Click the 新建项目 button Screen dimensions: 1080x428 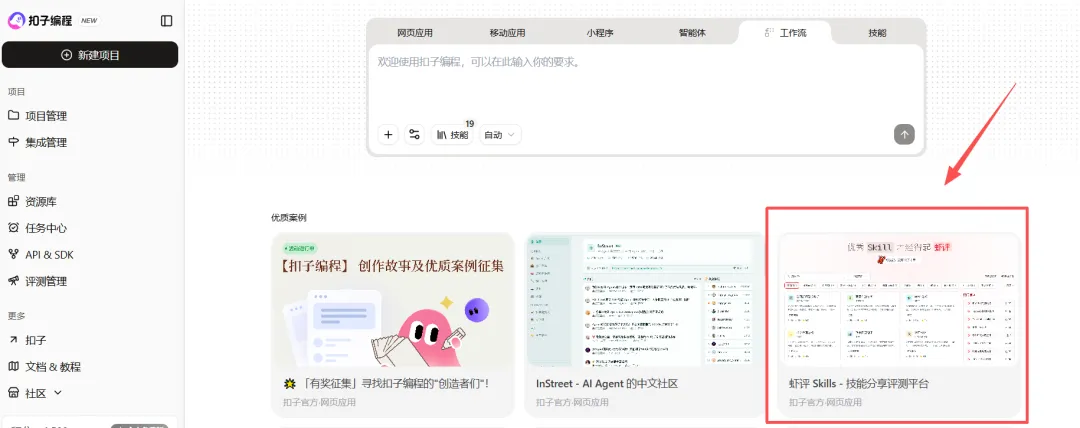[90, 54]
